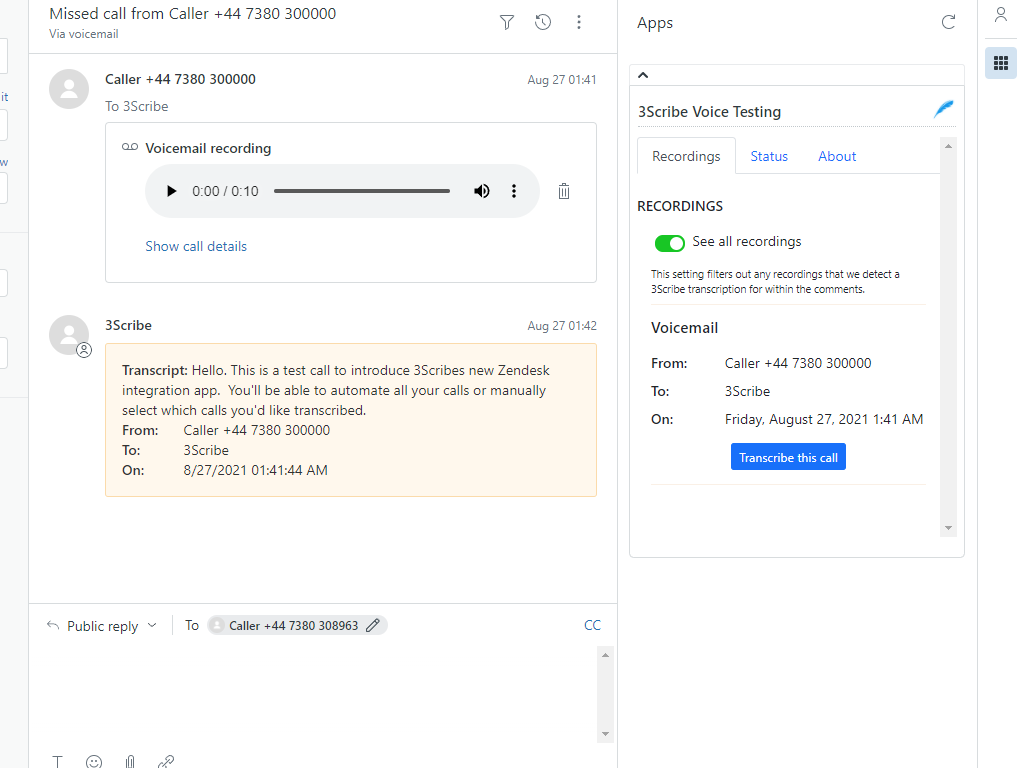Open ticket options three-dot menu
This screenshot has width=1024, height=768.
[579, 22]
